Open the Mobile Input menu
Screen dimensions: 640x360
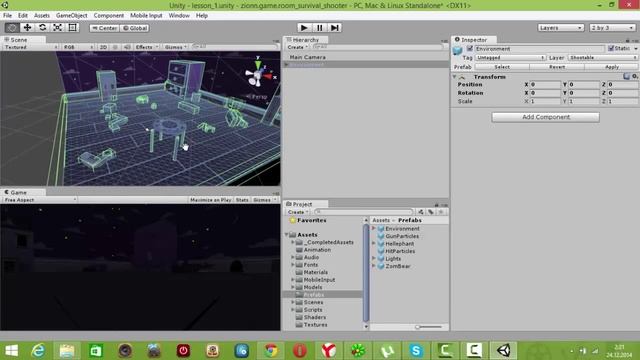click(x=146, y=16)
